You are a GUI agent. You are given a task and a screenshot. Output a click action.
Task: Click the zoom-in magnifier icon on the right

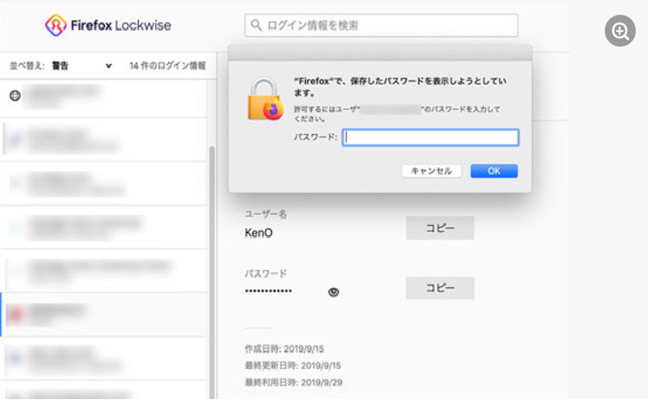click(x=620, y=31)
